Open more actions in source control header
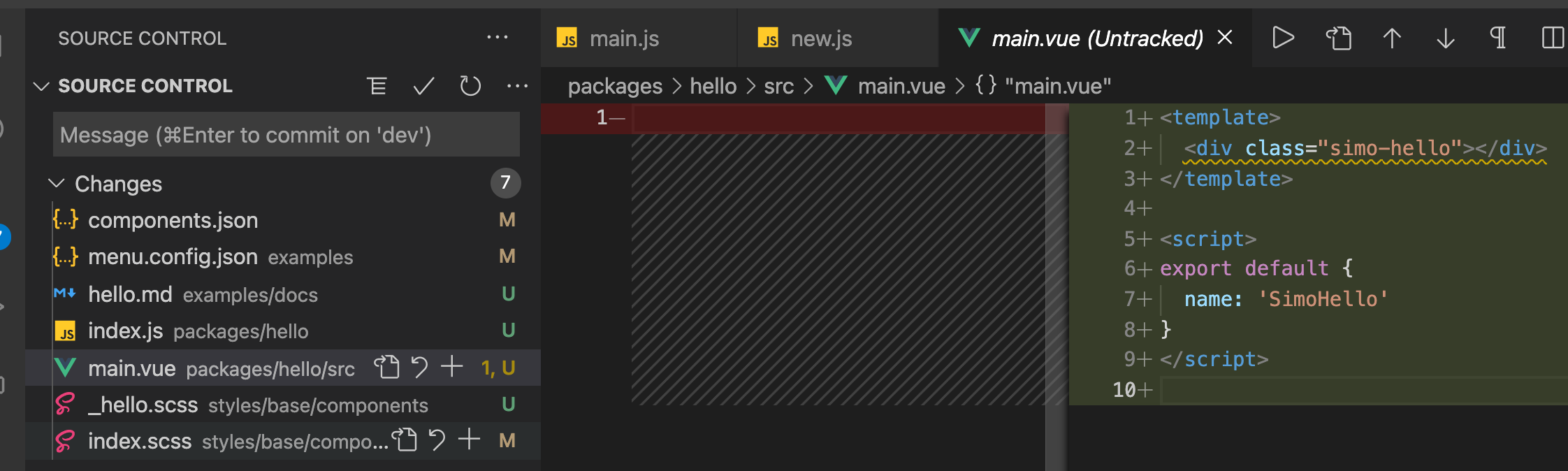 coord(517,86)
